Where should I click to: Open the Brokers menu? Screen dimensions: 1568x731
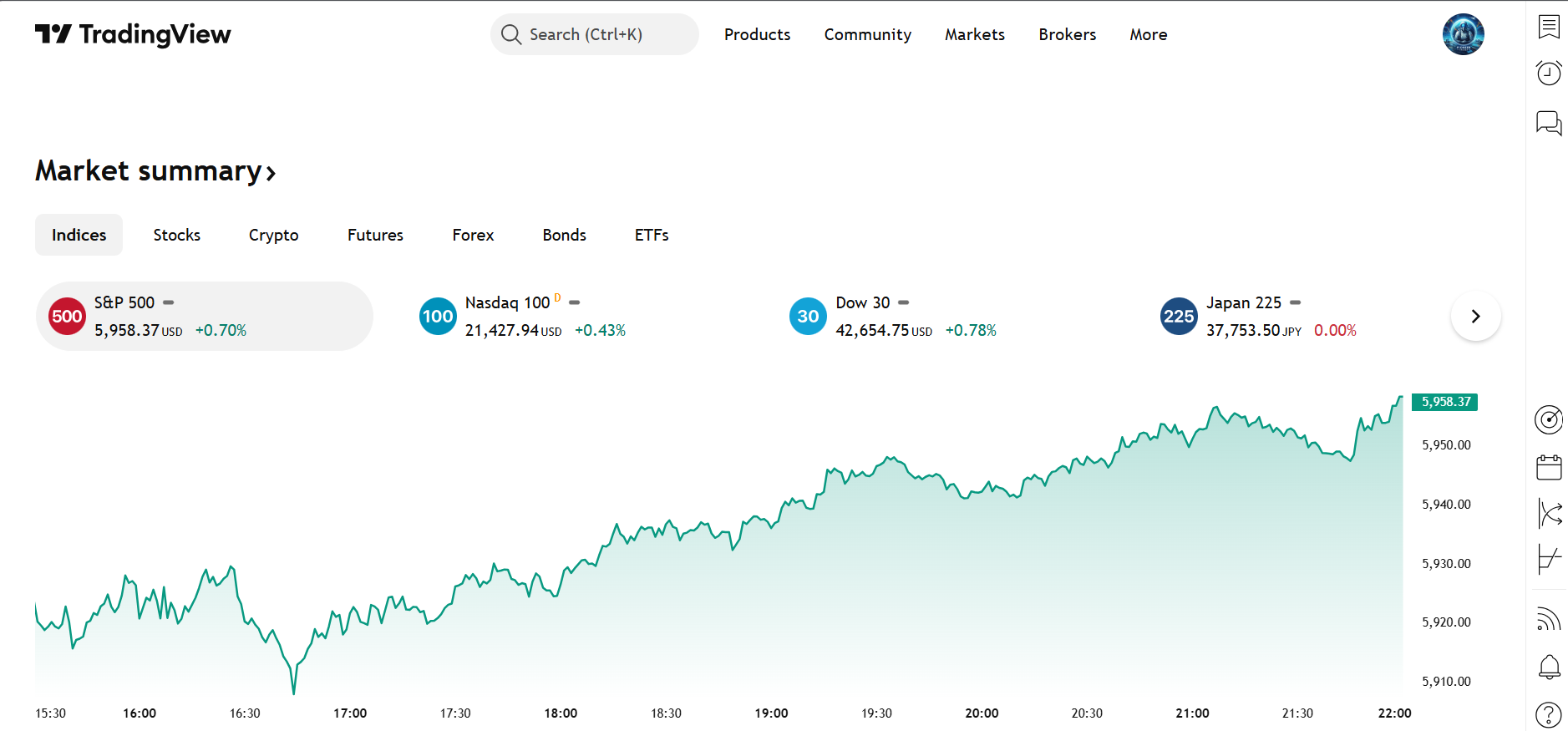(1067, 34)
